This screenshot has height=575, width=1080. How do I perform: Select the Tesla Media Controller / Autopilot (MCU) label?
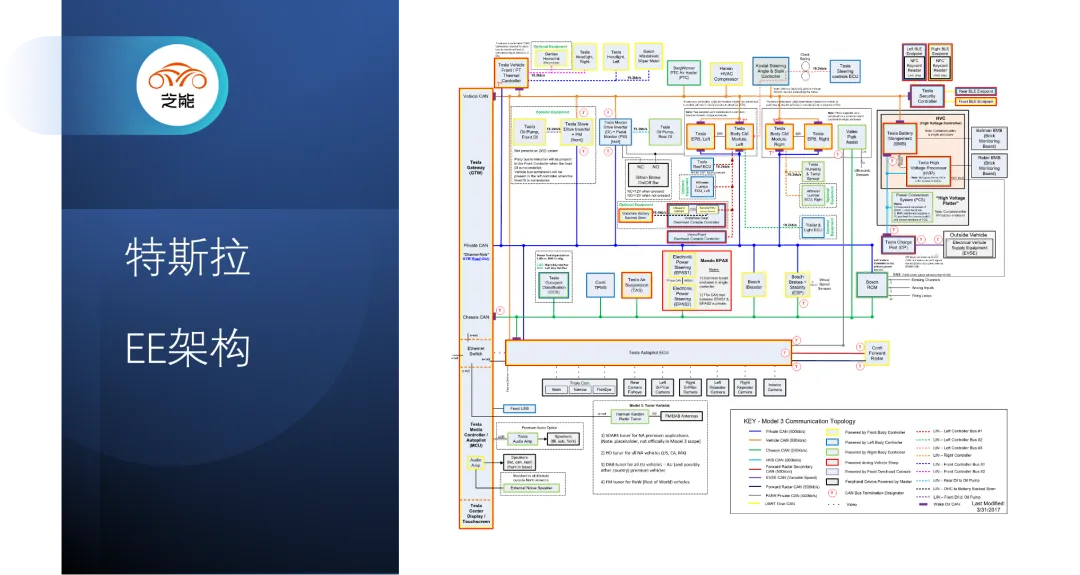(476, 436)
